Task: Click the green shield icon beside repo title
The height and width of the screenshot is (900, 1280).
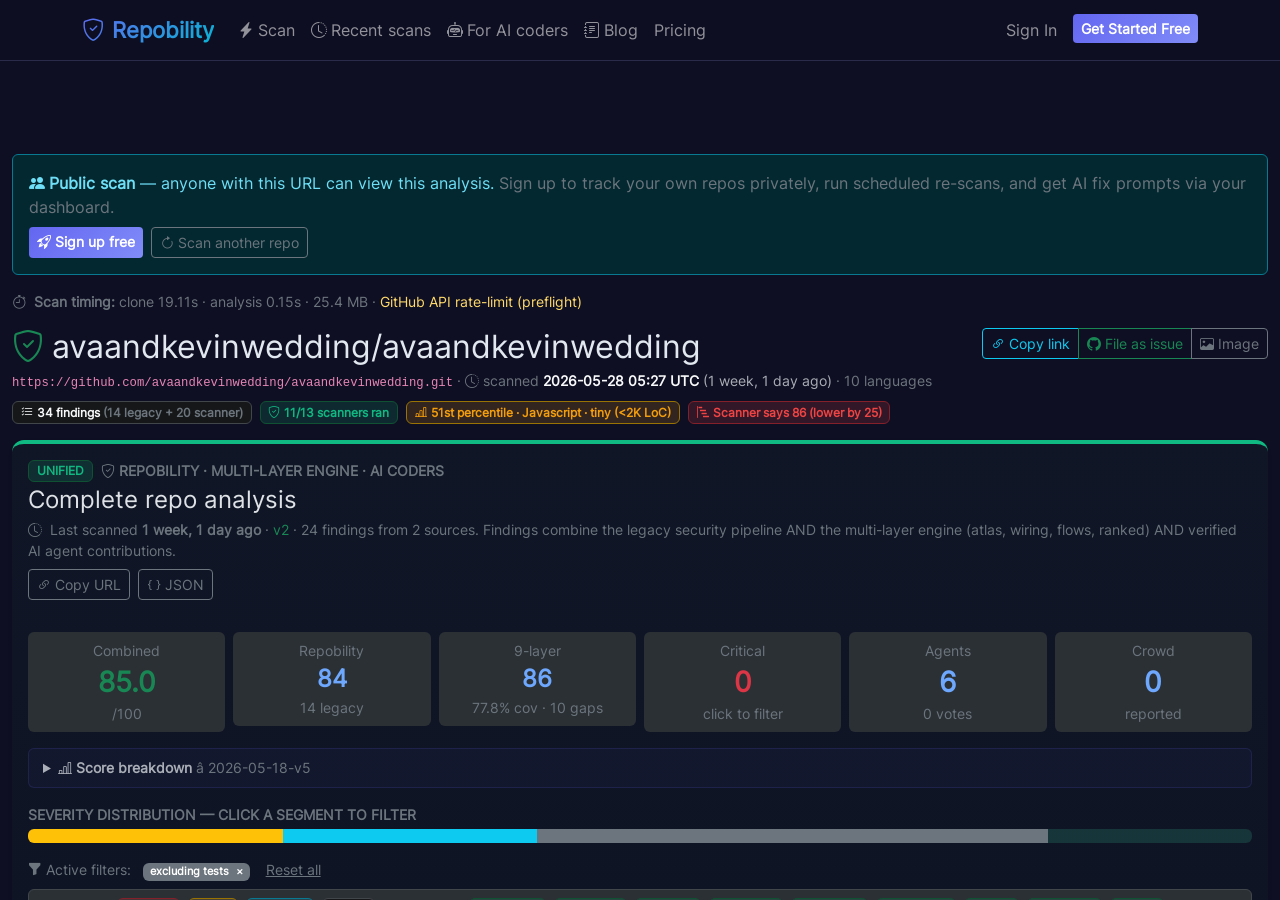Action: coord(28,346)
